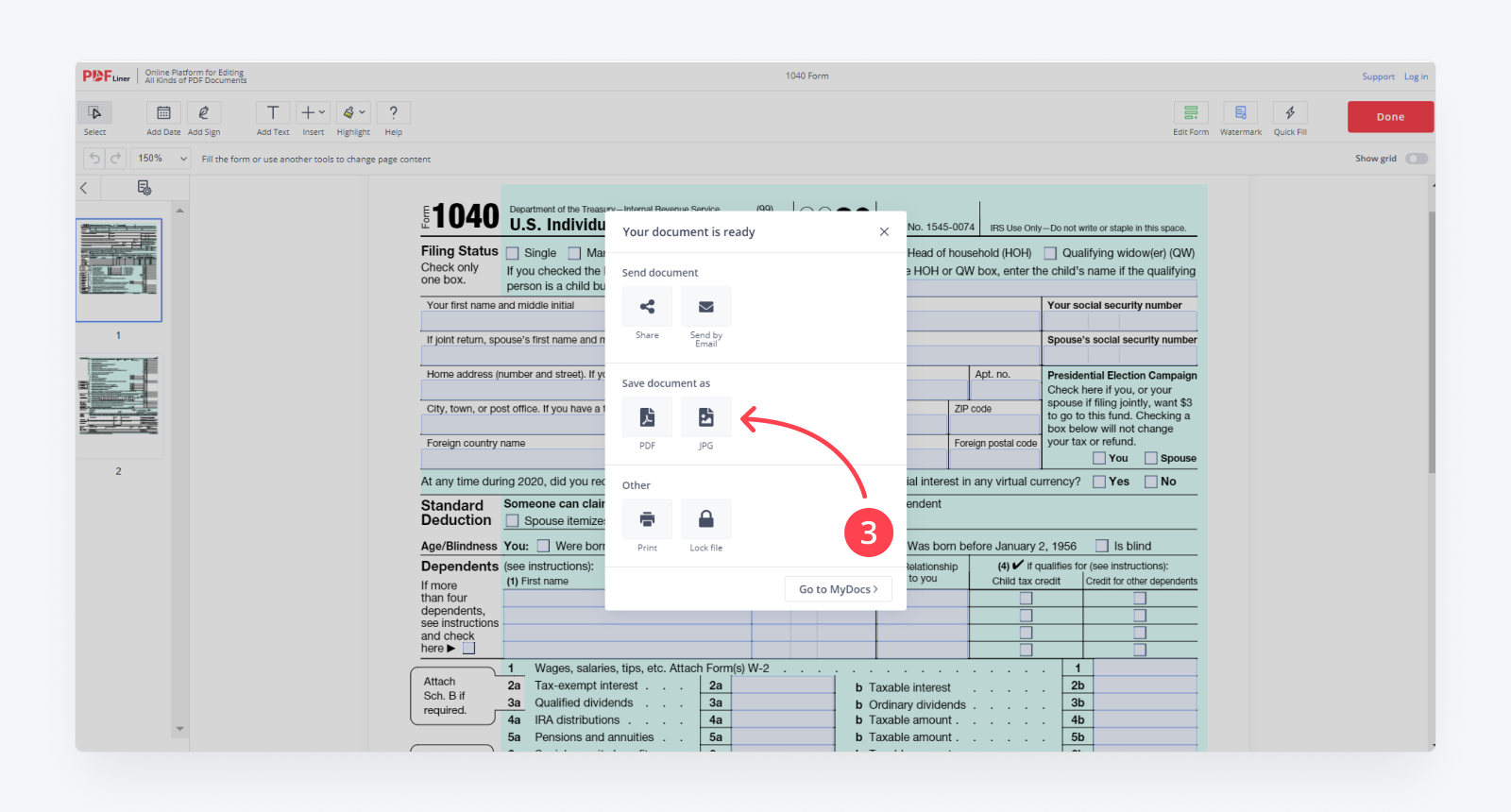Open the Help question mark
The height and width of the screenshot is (812, 1511).
(394, 112)
